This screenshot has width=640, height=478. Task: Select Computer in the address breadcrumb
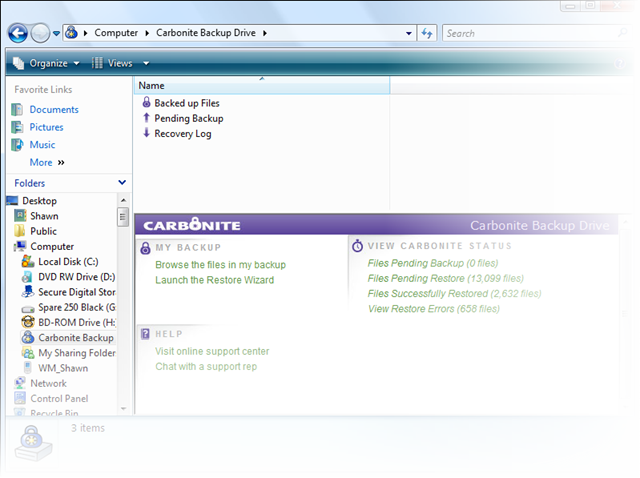point(116,33)
